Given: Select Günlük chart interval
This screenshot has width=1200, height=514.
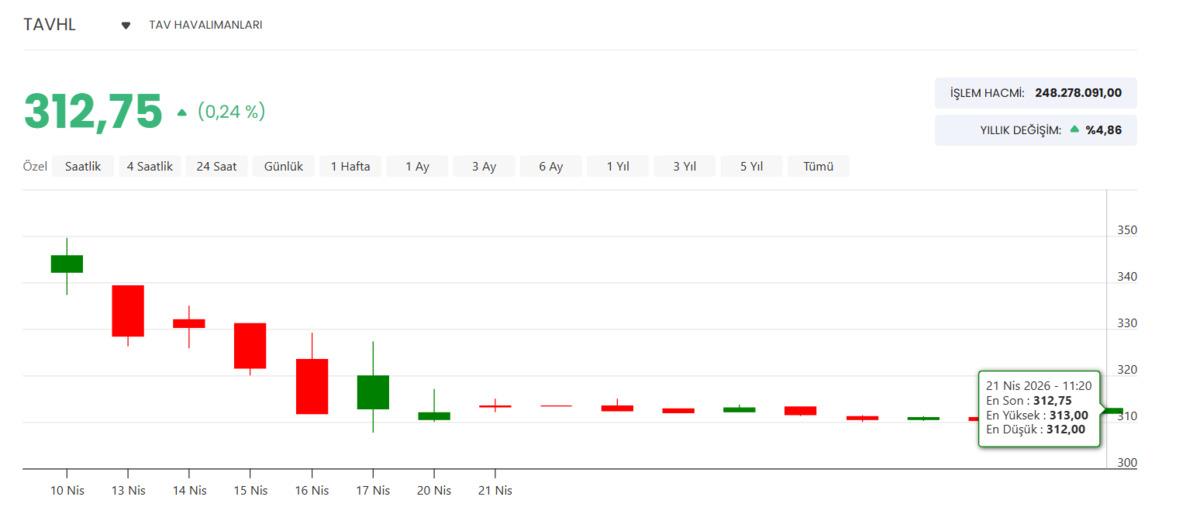Looking at the screenshot, I should [x=284, y=167].
